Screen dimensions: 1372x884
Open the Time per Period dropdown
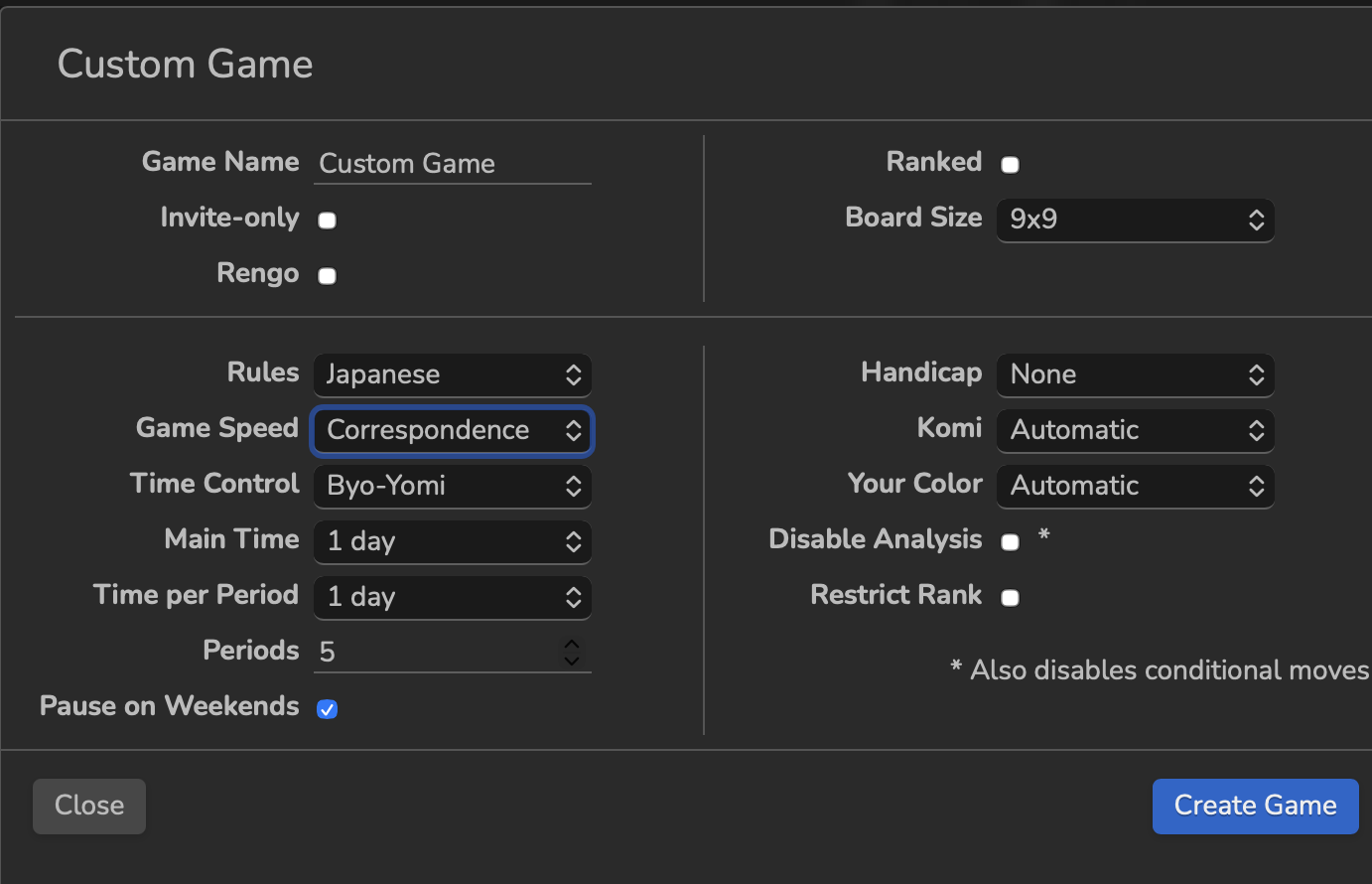point(453,597)
